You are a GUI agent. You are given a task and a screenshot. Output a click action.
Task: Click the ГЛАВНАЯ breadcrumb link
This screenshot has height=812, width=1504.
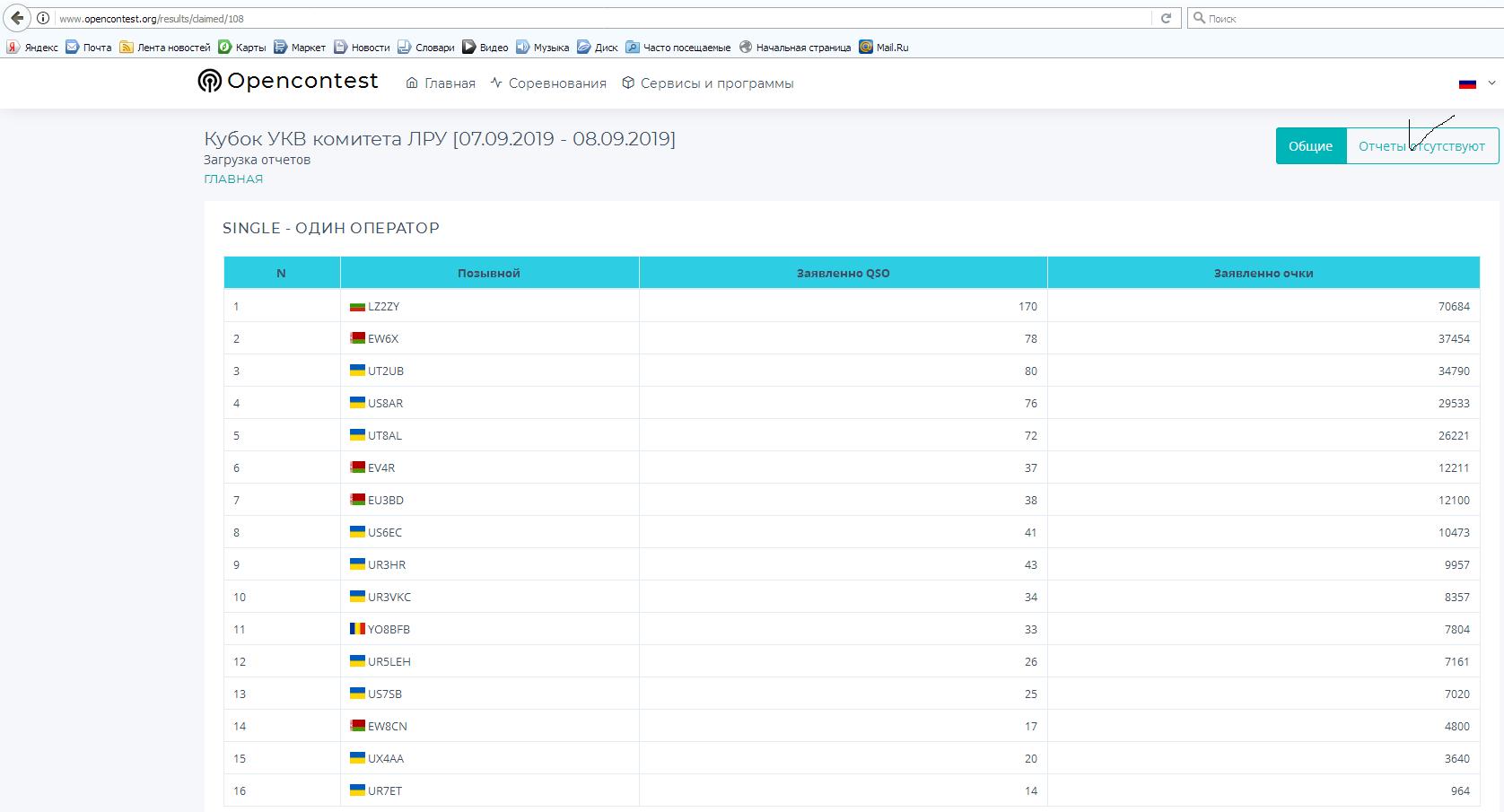233,179
